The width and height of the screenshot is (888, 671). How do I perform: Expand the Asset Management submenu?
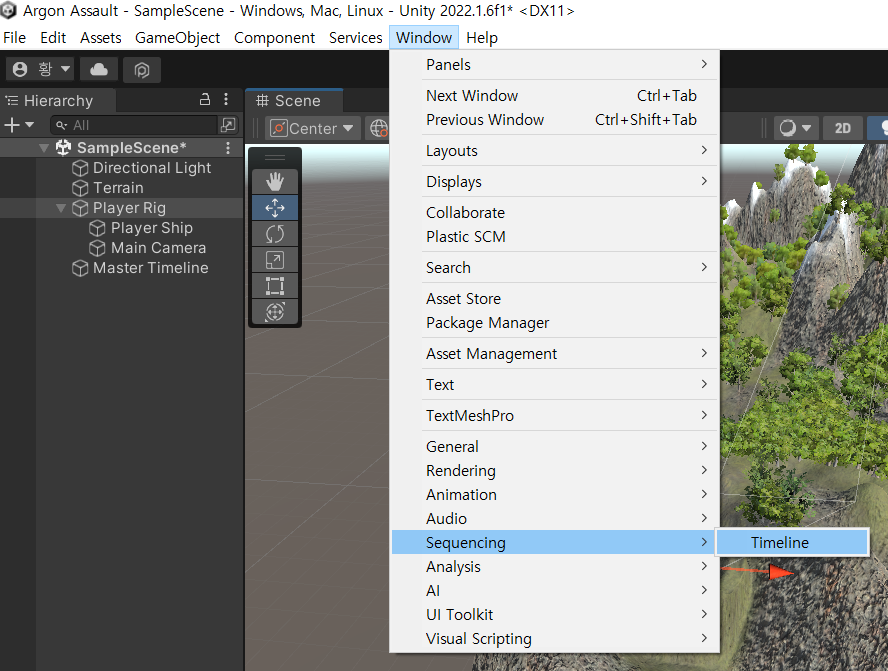(x=554, y=354)
